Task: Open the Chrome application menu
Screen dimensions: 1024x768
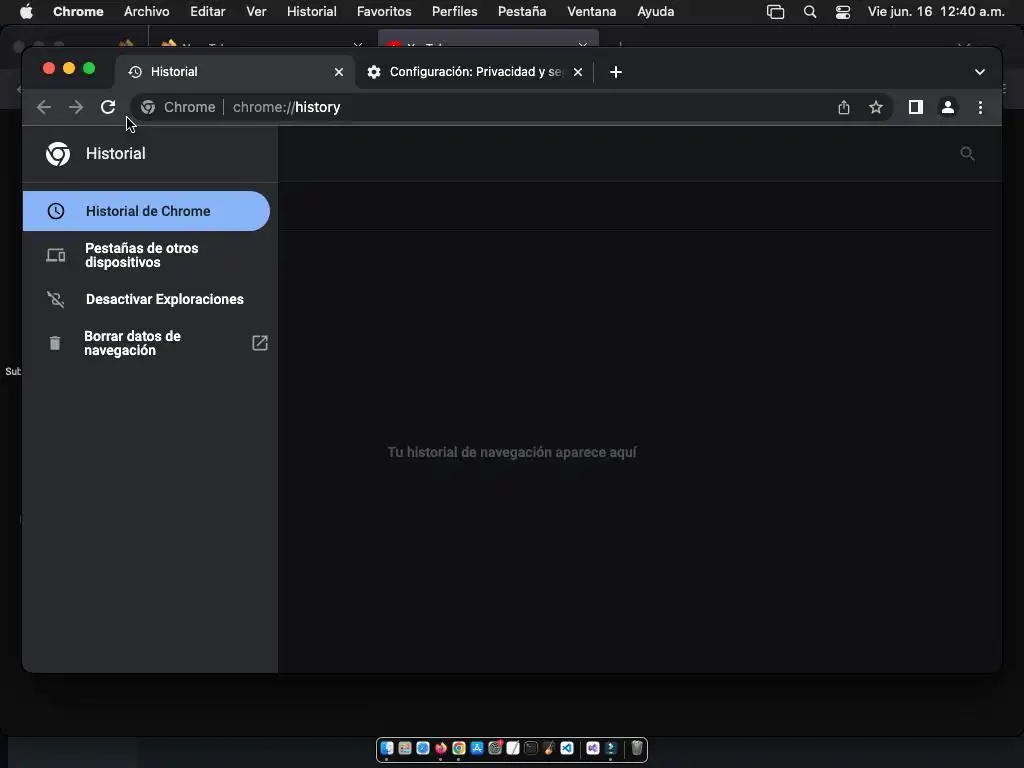Action: point(78,12)
